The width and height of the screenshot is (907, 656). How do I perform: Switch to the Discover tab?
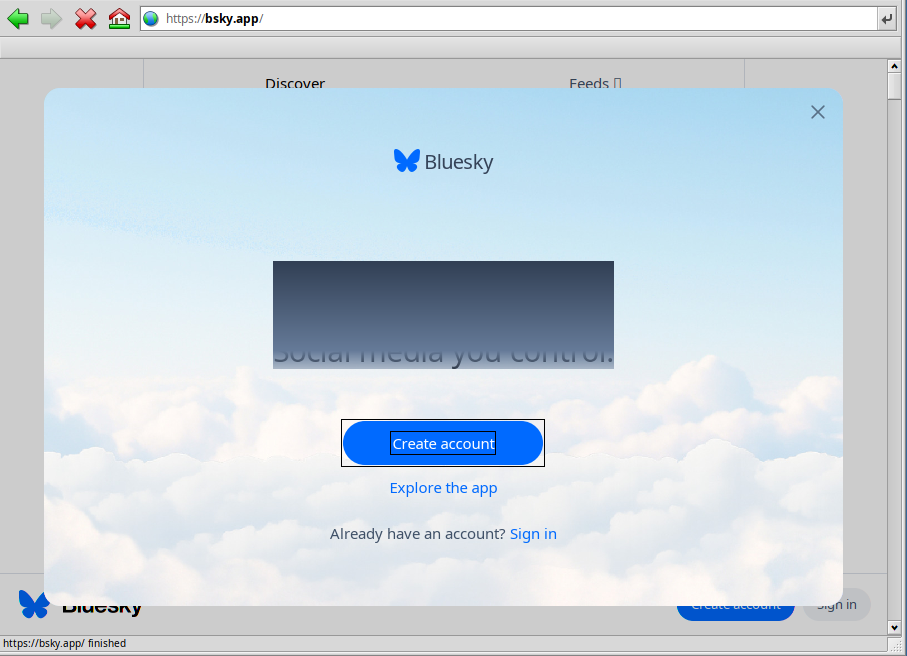click(x=295, y=83)
